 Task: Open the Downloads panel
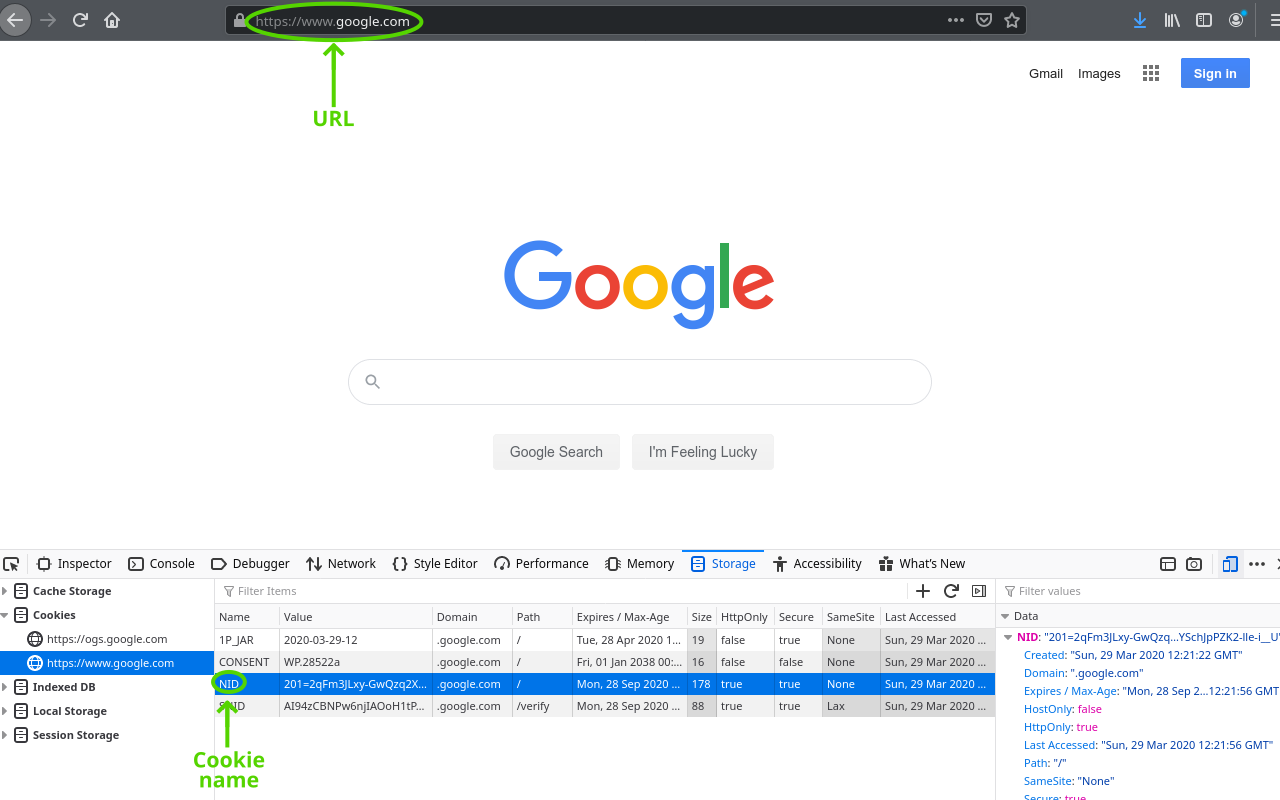tap(1140, 20)
